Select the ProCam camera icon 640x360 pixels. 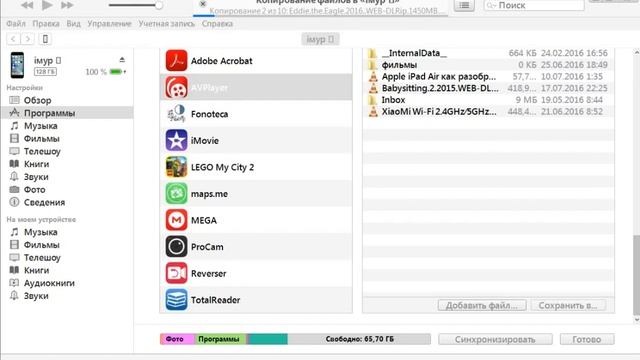coord(176,246)
